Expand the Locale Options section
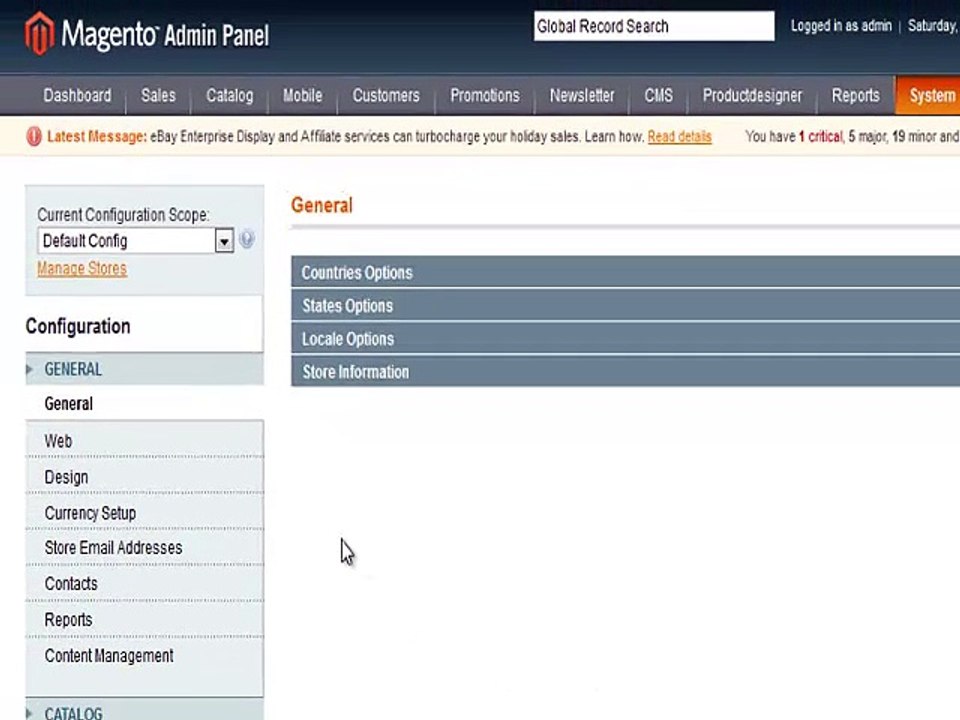Viewport: 960px width, 720px height. click(x=625, y=339)
